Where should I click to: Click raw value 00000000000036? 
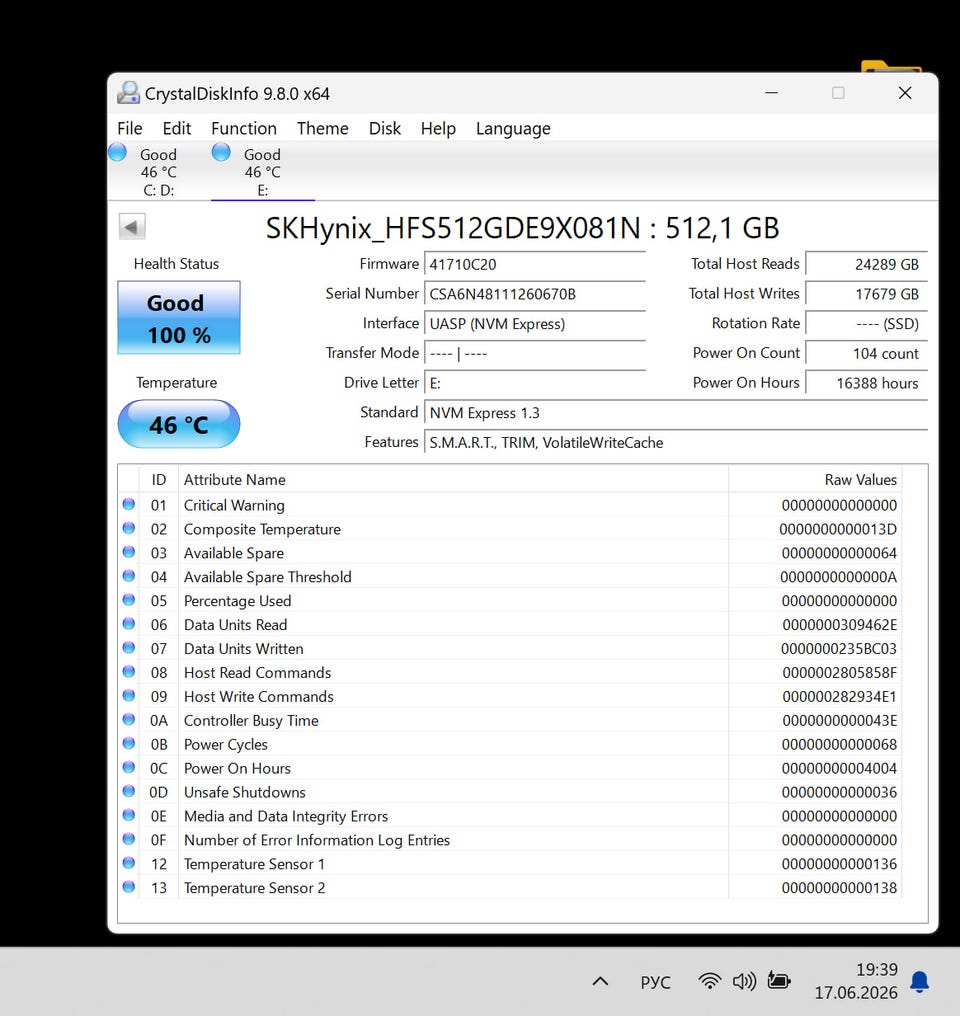coord(839,792)
